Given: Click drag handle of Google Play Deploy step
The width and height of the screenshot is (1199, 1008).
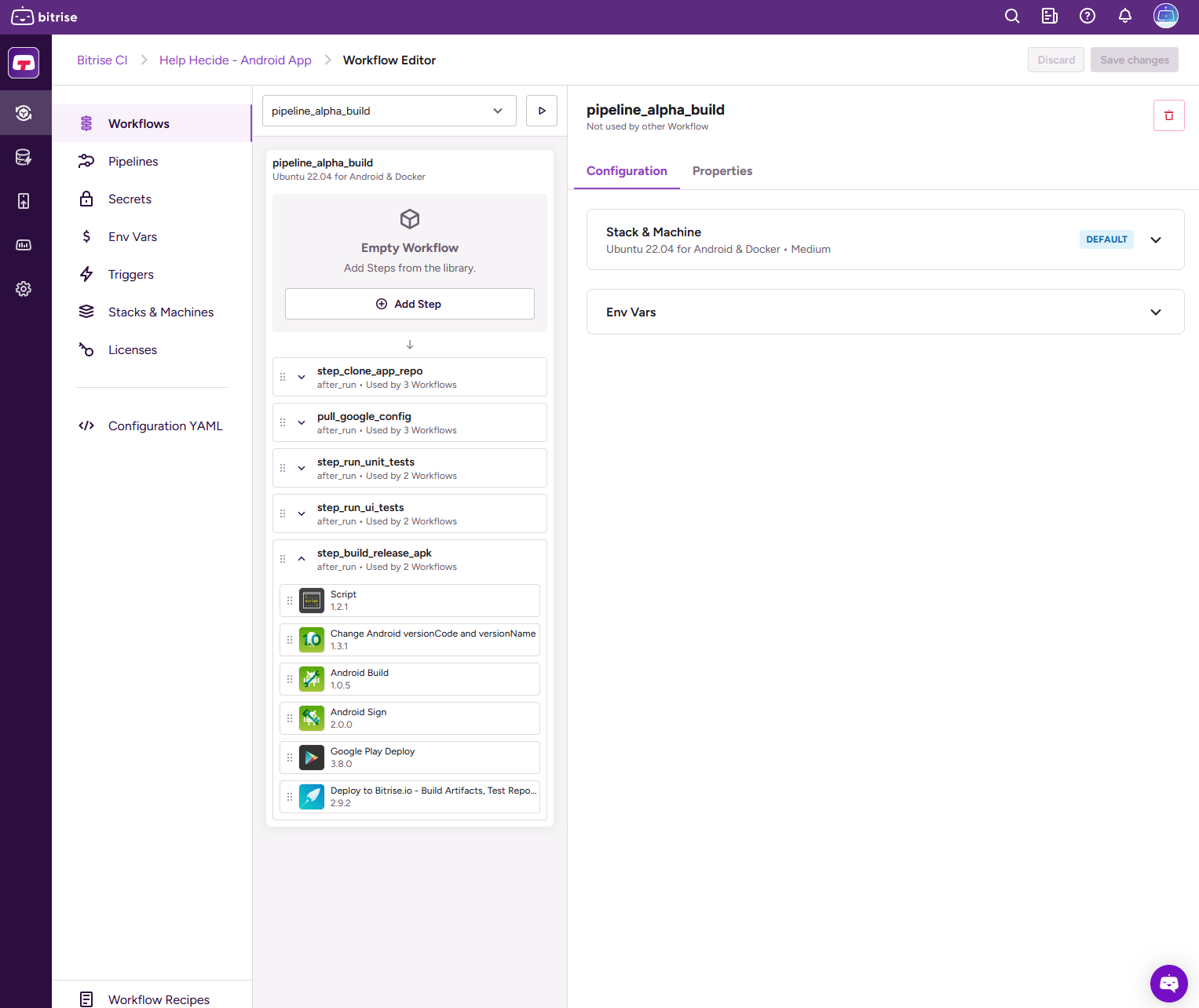Looking at the screenshot, I should (290, 758).
